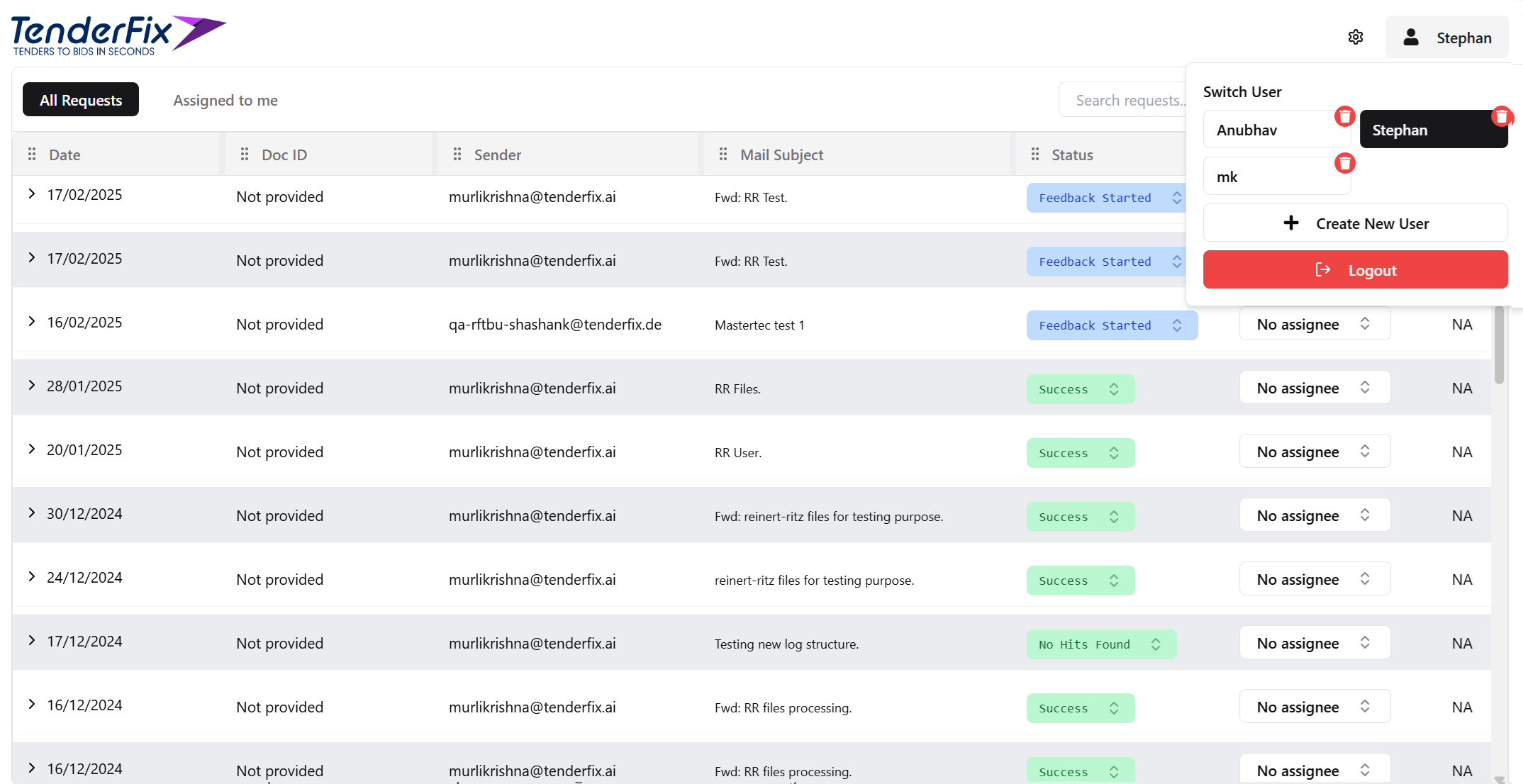This screenshot has height=784, width=1523.
Task: Open Feedback Started status for Mastertec test 1
Action: click(1112, 325)
